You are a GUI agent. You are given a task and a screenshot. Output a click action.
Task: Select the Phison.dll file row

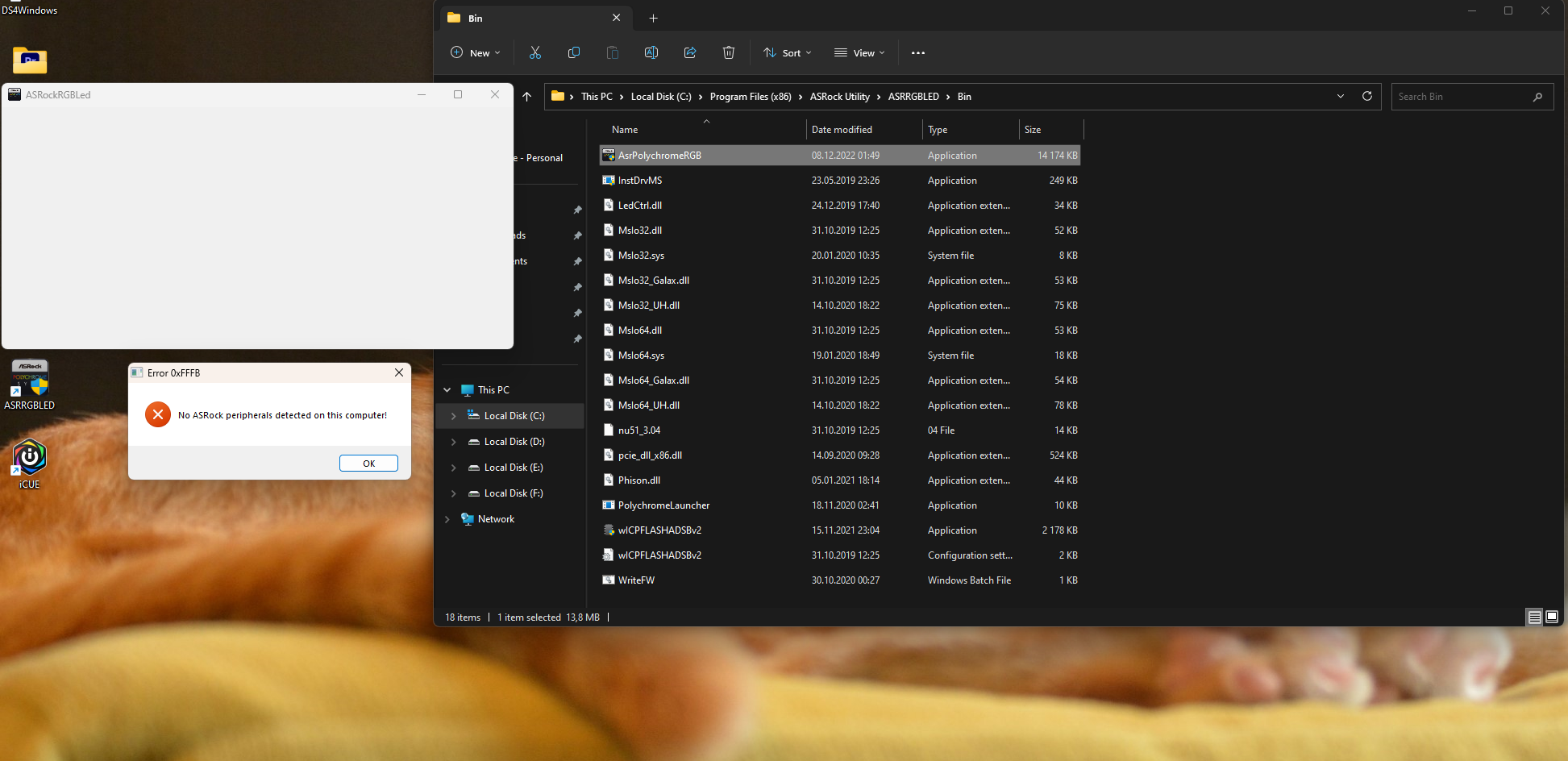click(x=840, y=480)
